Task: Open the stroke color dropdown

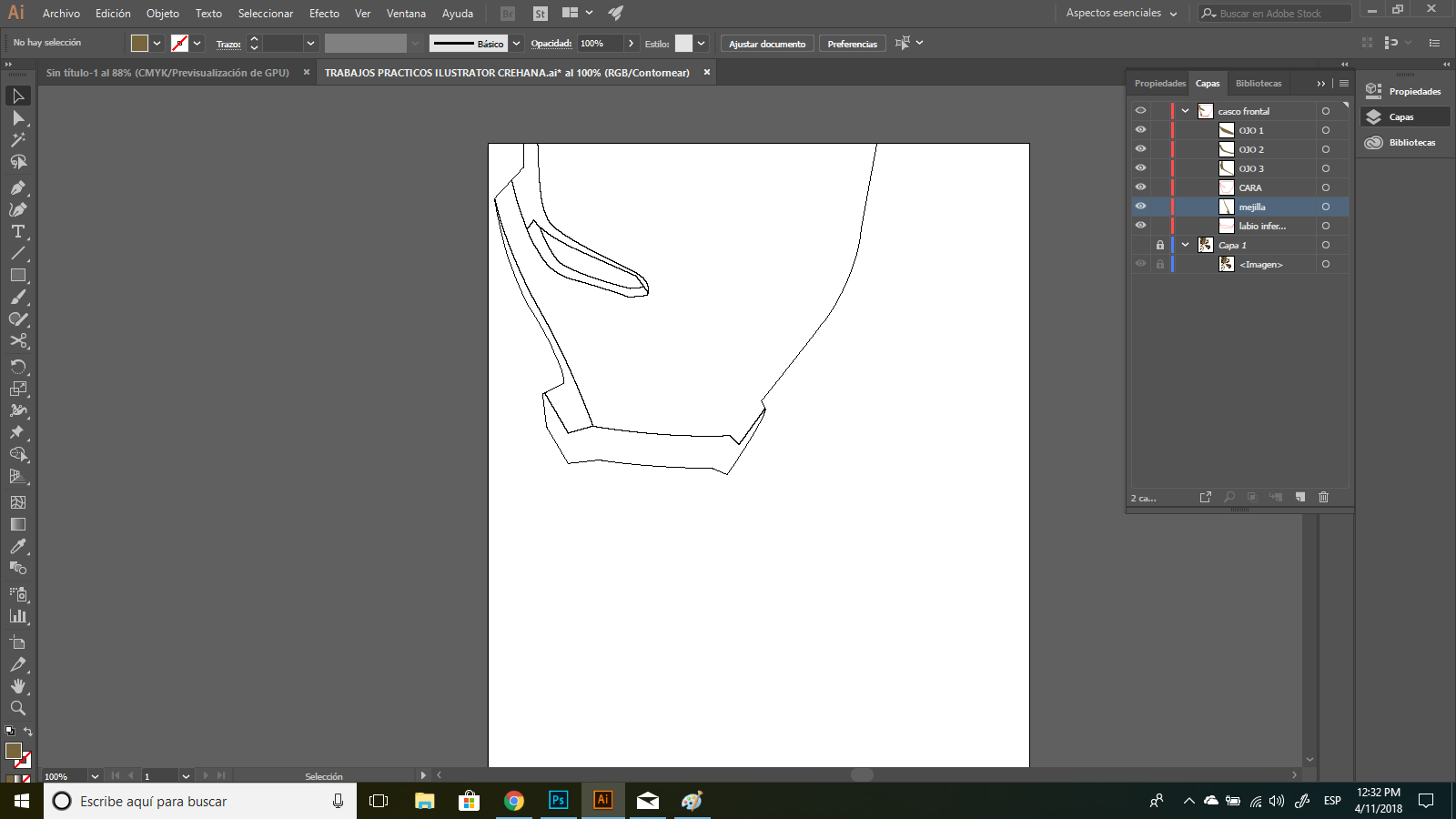Action: pos(197,43)
